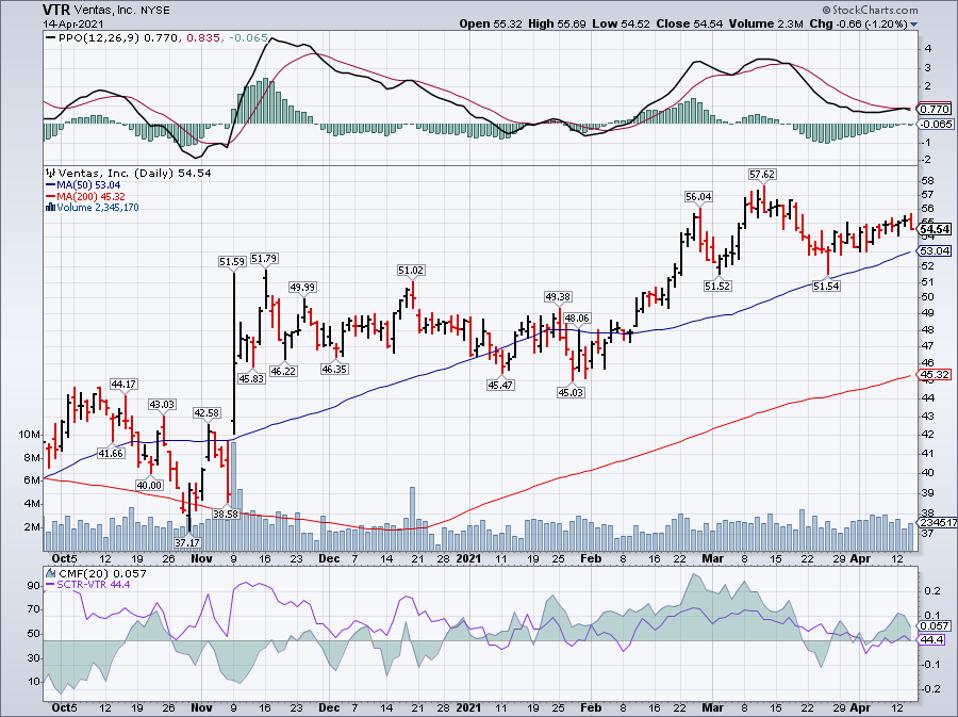The width and height of the screenshot is (958, 717).
Task: Click the 46.22 price label
Action: [283, 370]
